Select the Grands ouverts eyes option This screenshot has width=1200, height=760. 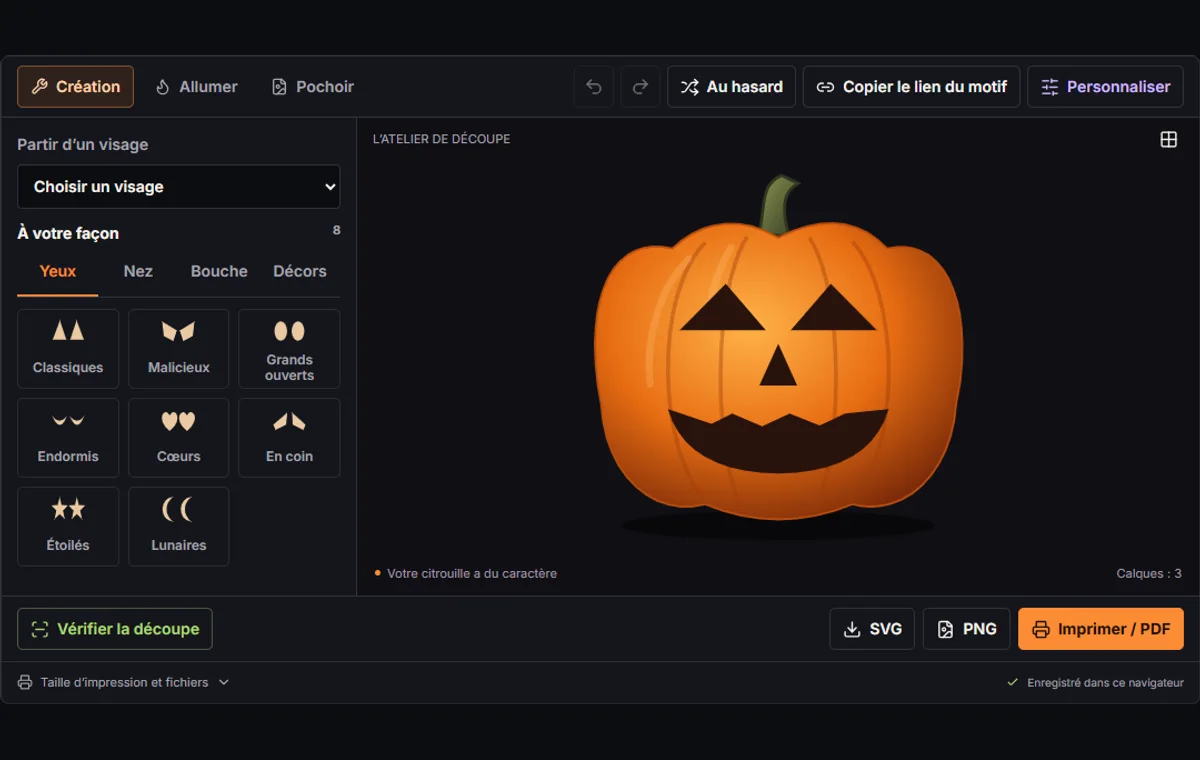(x=289, y=348)
